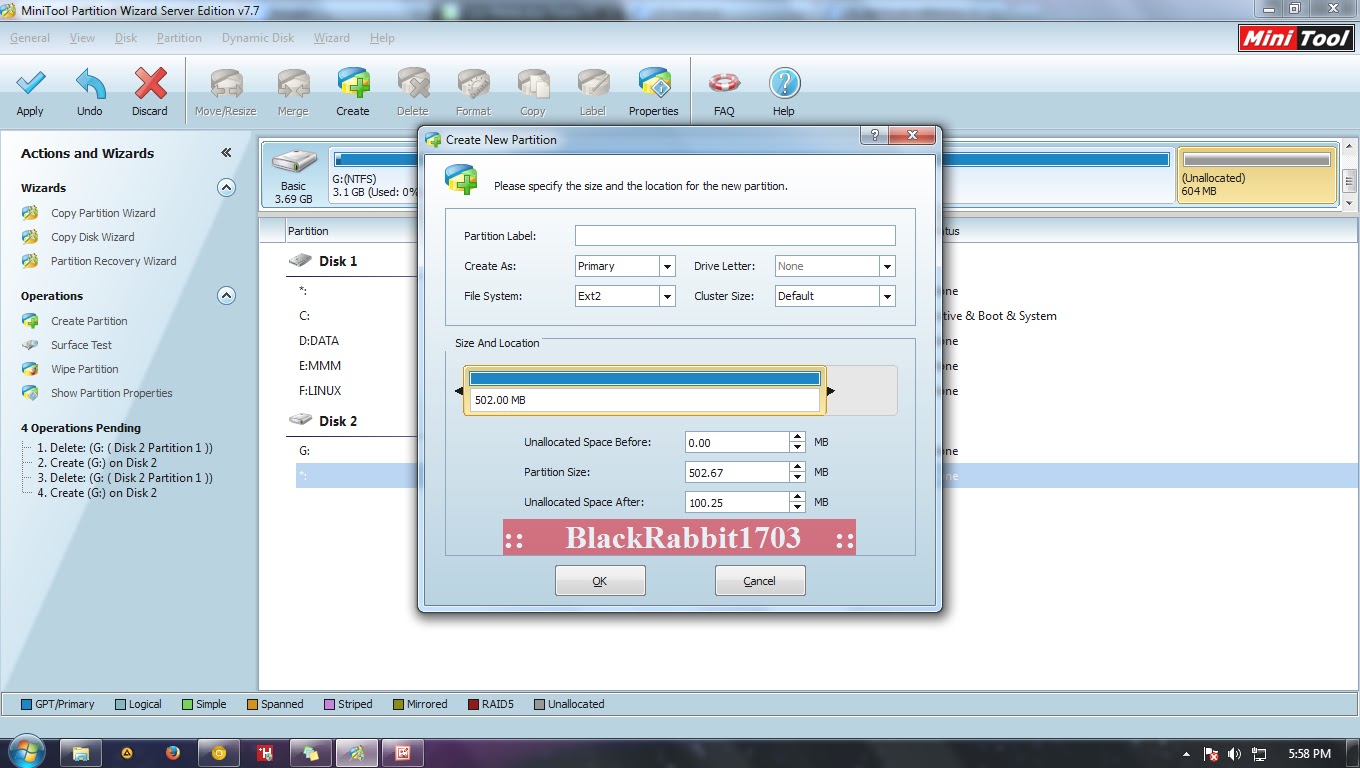Open the Wizard menu
The height and width of the screenshot is (768, 1360).
click(x=332, y=38)
